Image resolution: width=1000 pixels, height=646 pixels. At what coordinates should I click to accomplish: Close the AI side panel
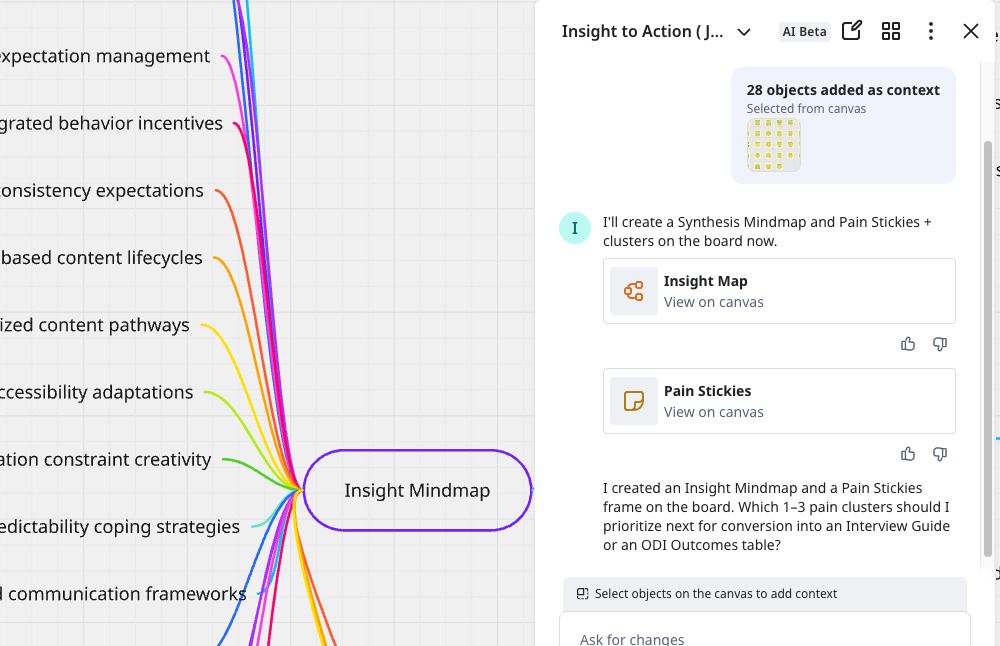click(x=971, y=31)
